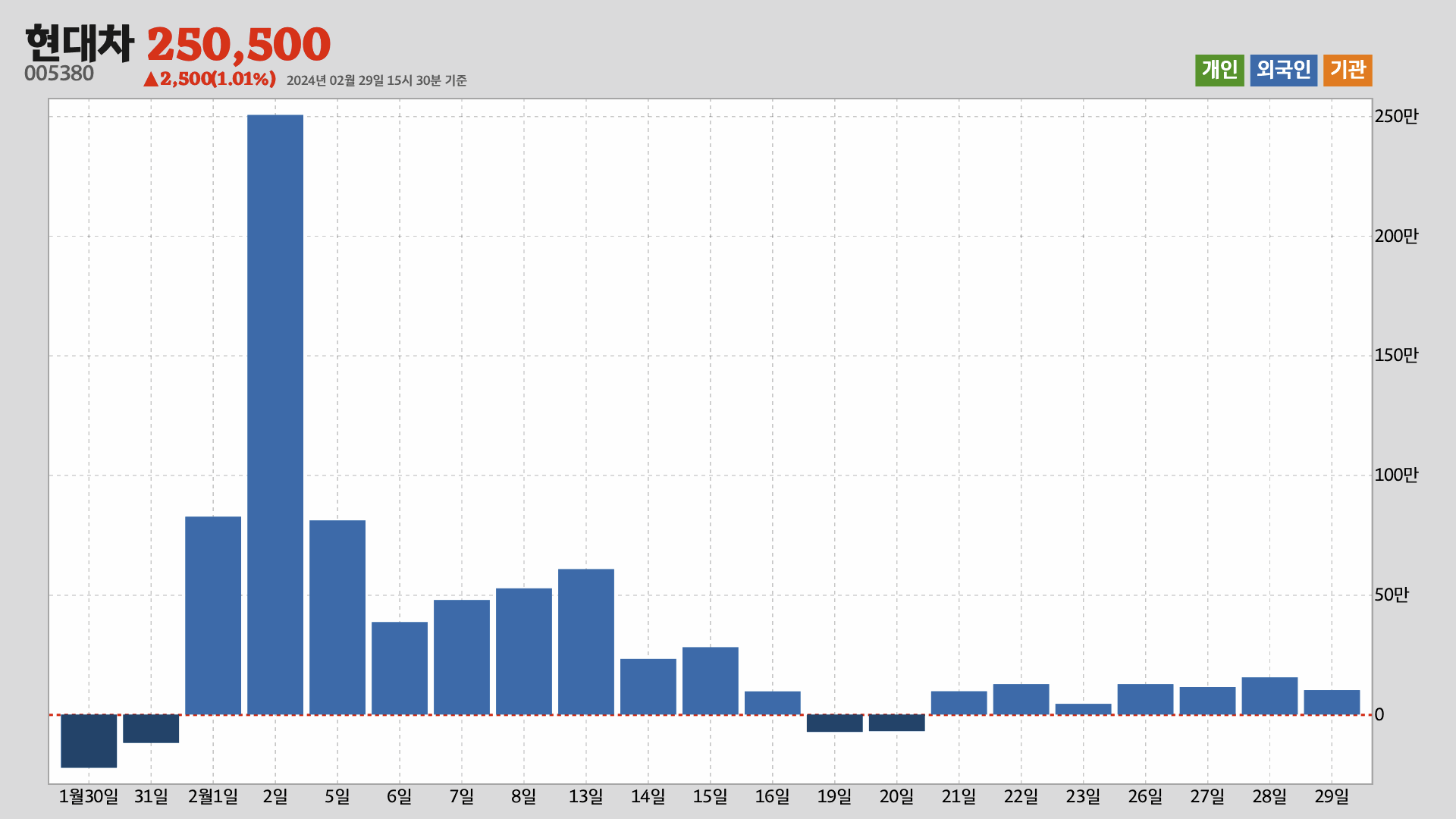This screenshot has width=1456, height=819.
Task: Click the bar for 15일
Action: pyautogui.click(x=711, y=681)
